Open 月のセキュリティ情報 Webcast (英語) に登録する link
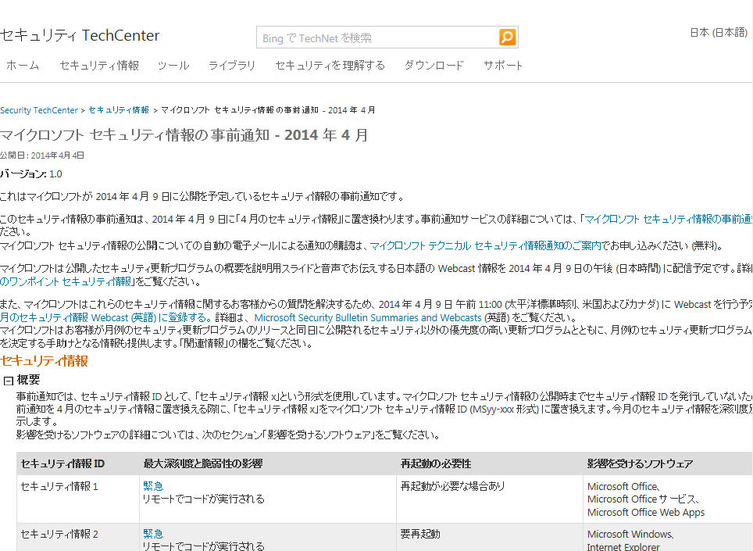This screenshot has height=551, width=753. point(105,318)
